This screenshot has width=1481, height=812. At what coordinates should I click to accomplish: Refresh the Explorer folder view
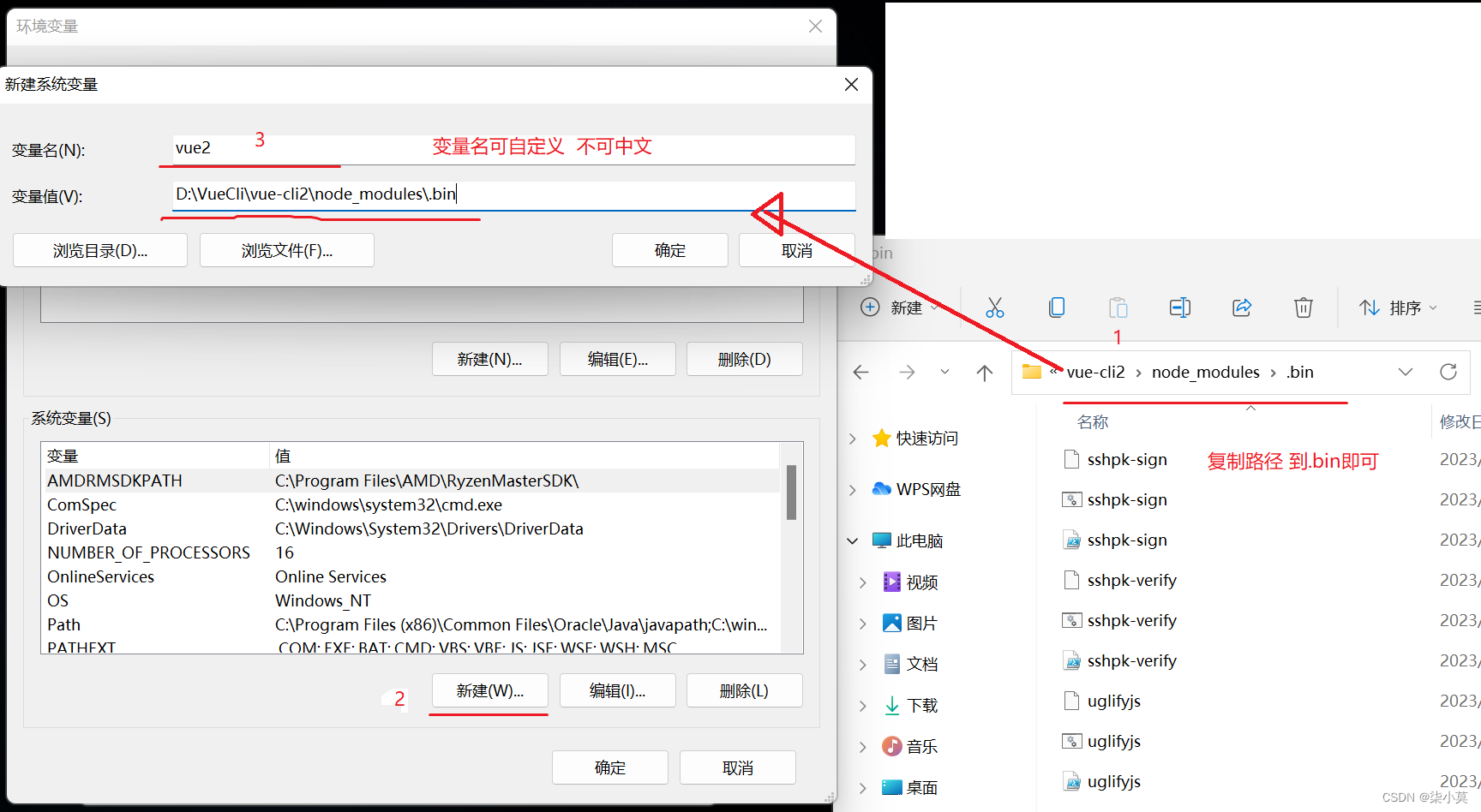[x=1448, y=372]
